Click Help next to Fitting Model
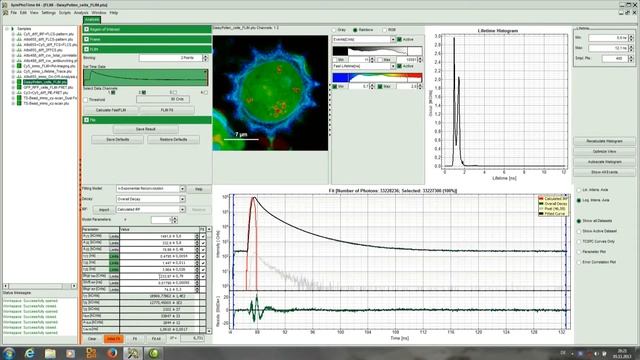The width and height of the screenshot is (640, 360). pyautogui.click(x=199, y=189)
